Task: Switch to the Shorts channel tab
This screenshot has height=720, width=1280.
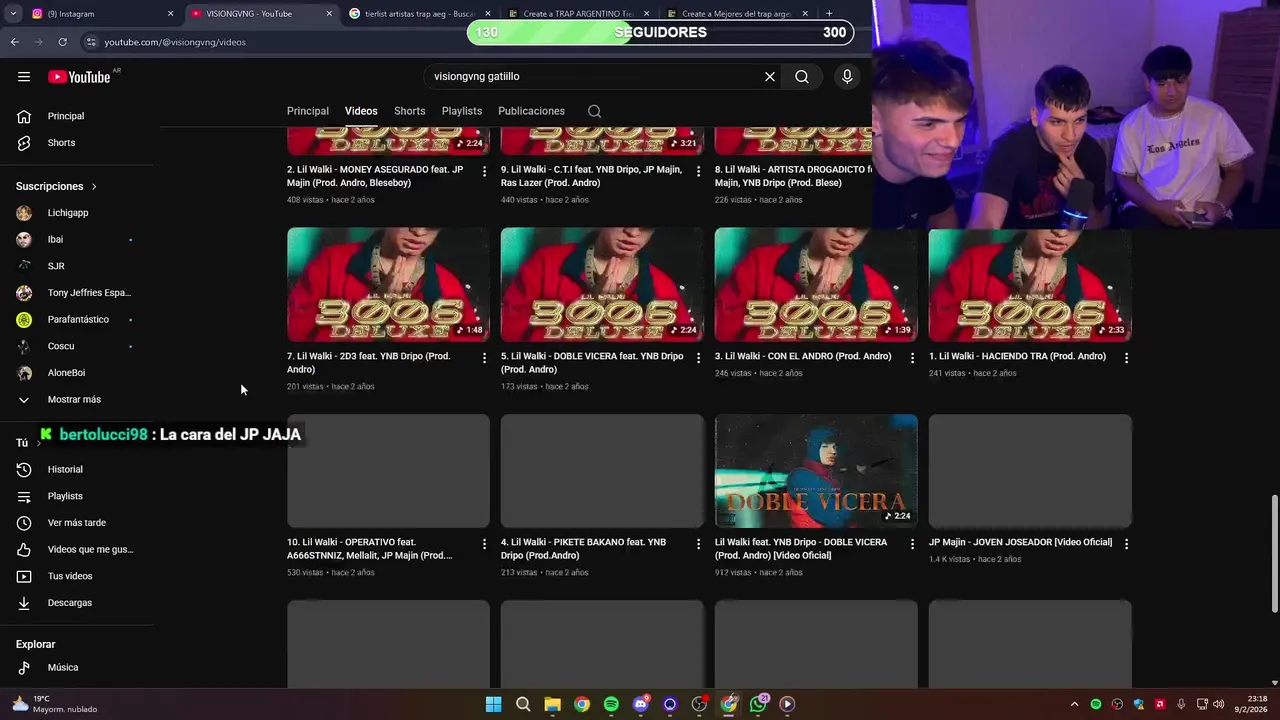Action: 410,111
